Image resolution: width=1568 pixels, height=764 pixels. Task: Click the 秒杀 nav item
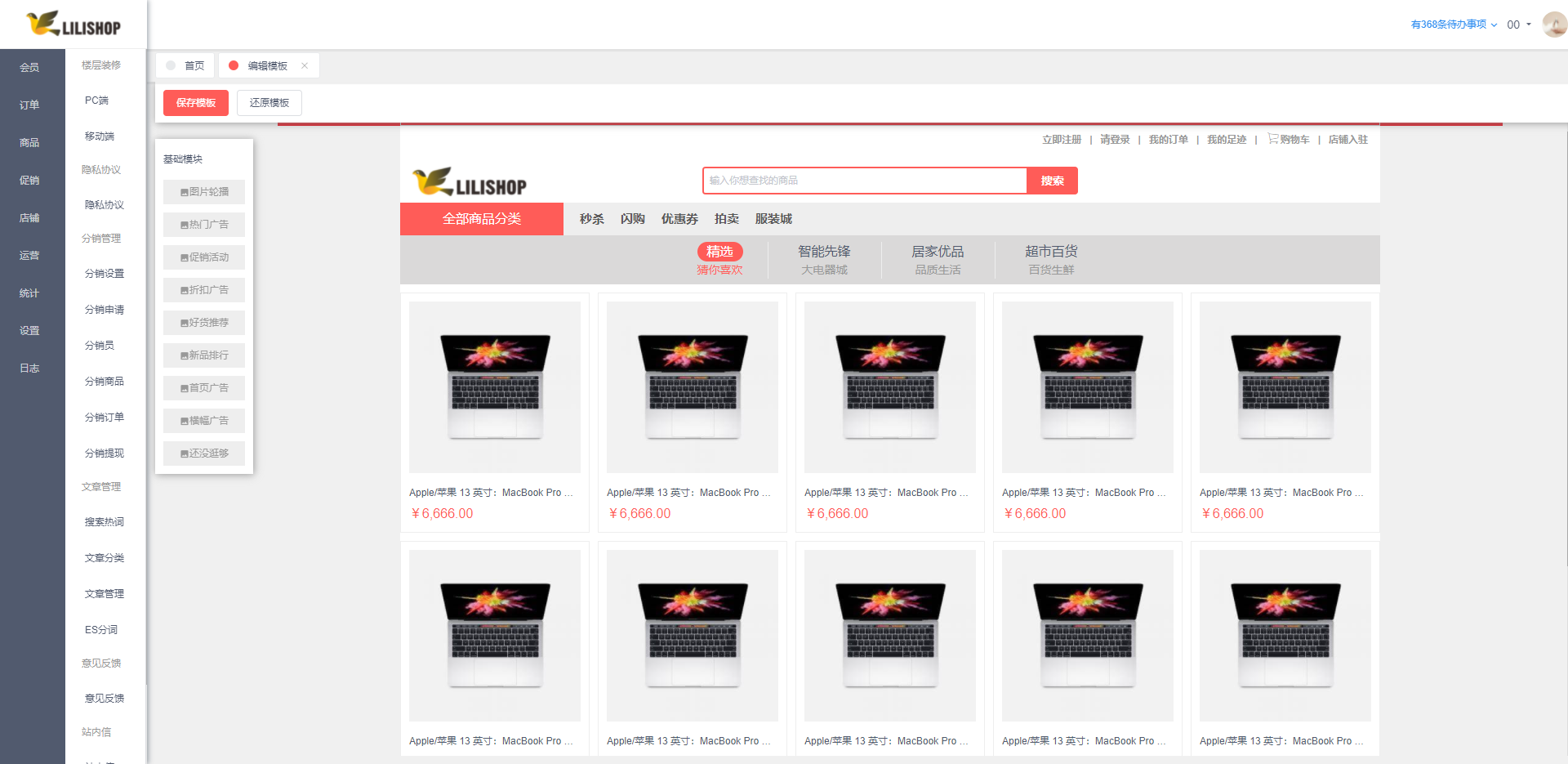pos(592,219)
